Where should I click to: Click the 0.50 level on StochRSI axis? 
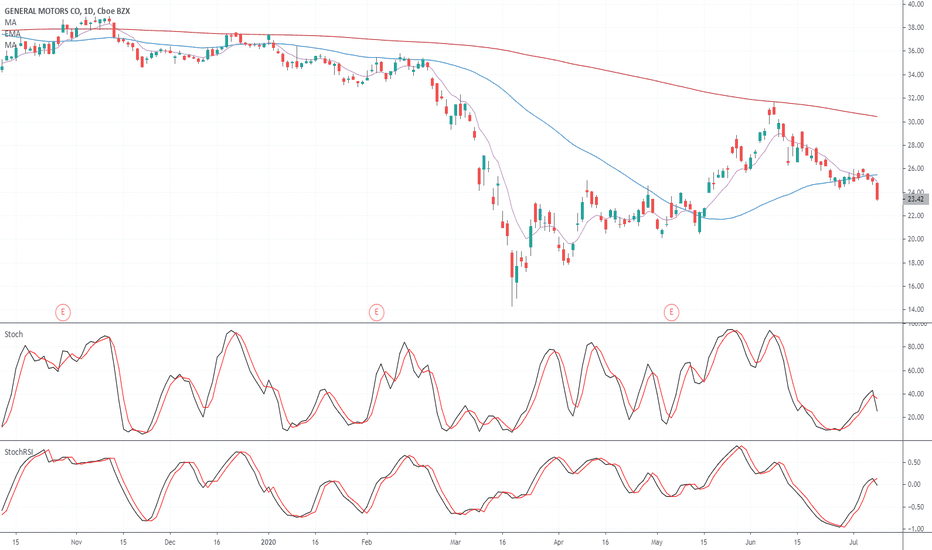(x=914, y=463)
